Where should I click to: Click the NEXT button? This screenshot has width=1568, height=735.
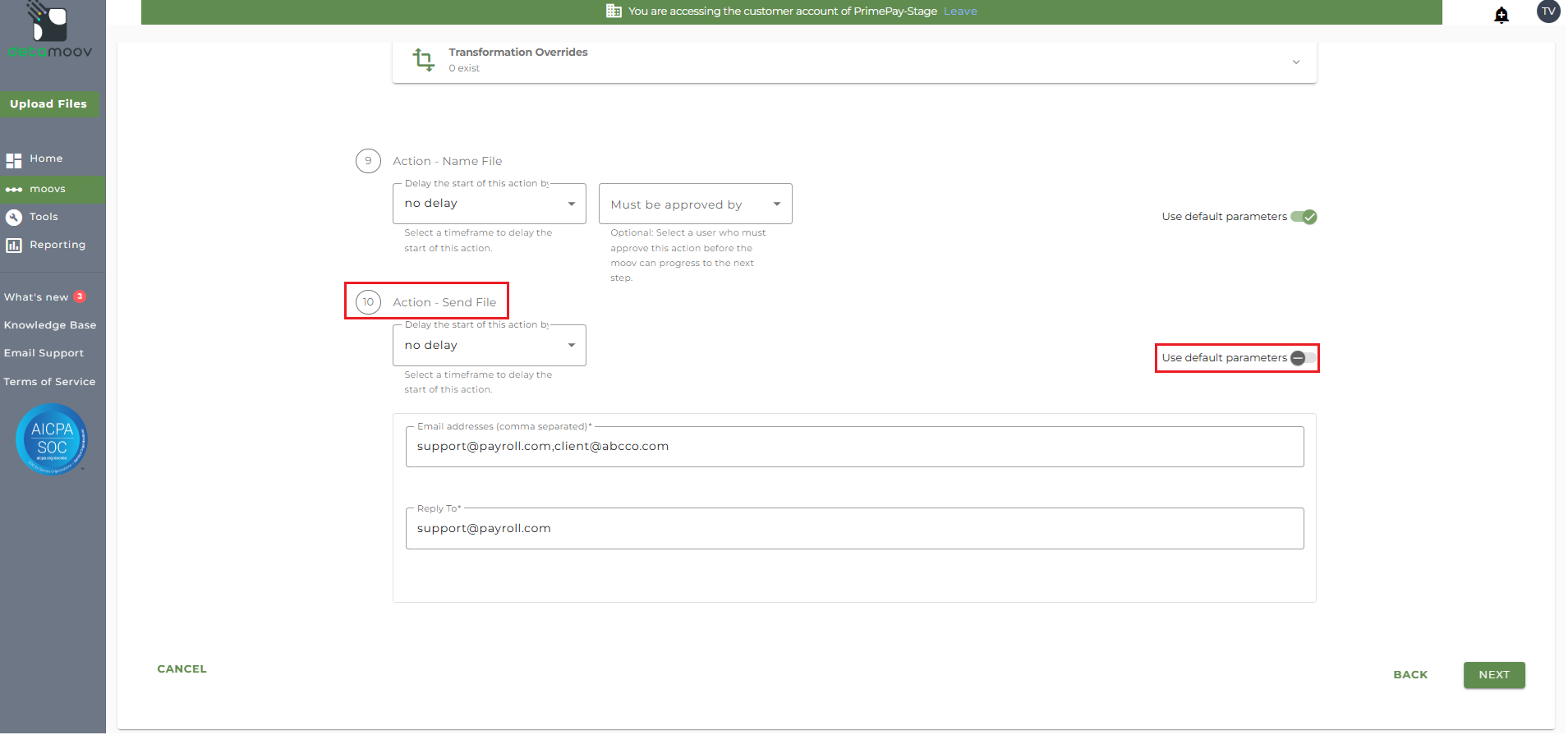click(1493, 675)
